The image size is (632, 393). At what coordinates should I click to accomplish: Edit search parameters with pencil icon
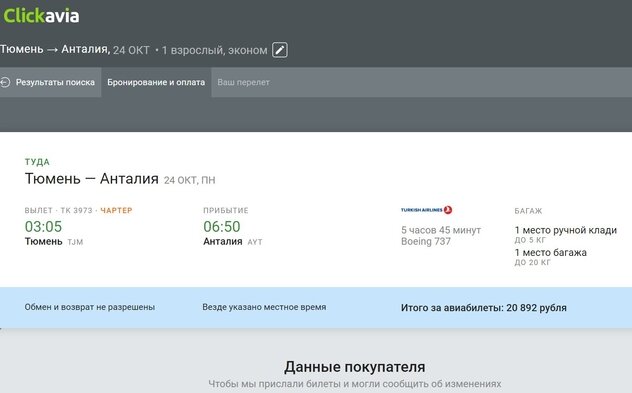[x=280, y=50]
